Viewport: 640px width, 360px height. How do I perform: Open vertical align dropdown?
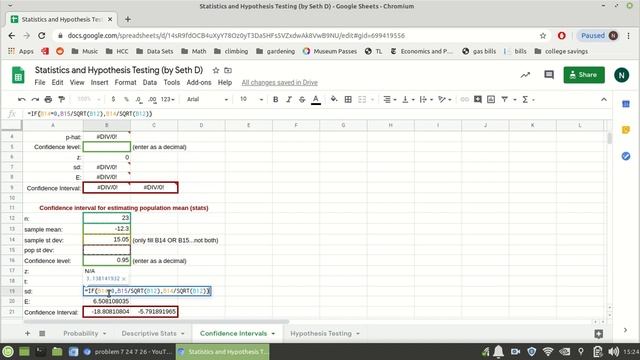[408, 99]
